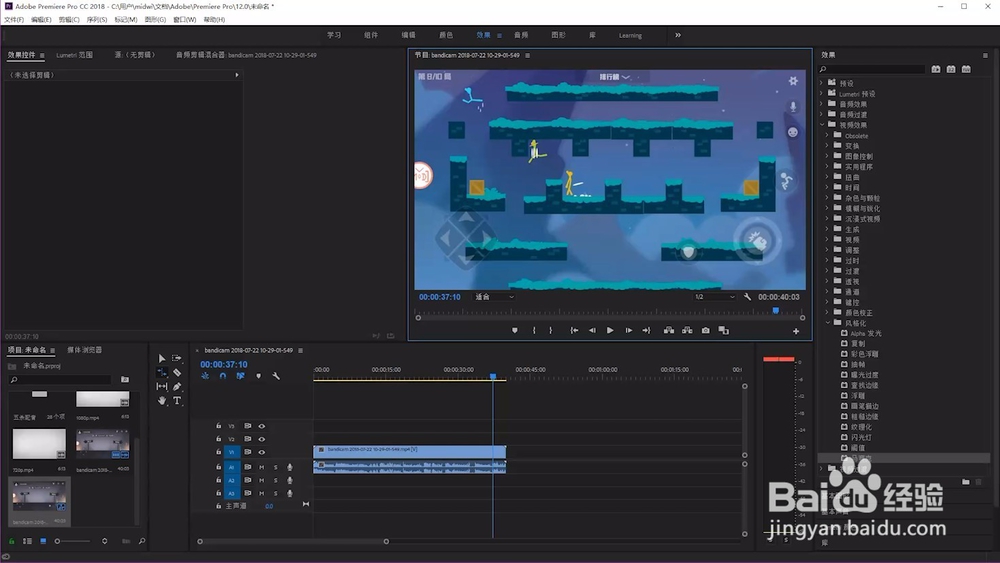Viewport: 1000px width, 563px height.
Task: Select the Track Select Forward tool
Action: [177, 358]
